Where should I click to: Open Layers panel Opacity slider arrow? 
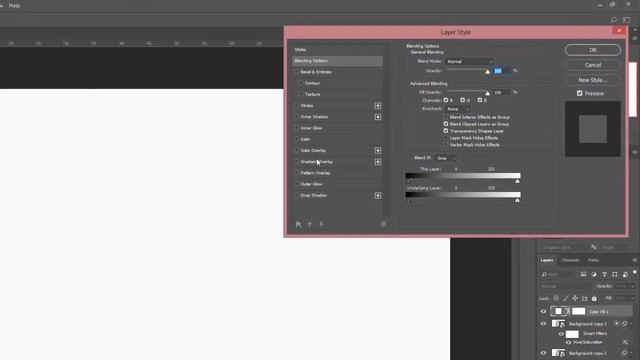coord(633,287)
